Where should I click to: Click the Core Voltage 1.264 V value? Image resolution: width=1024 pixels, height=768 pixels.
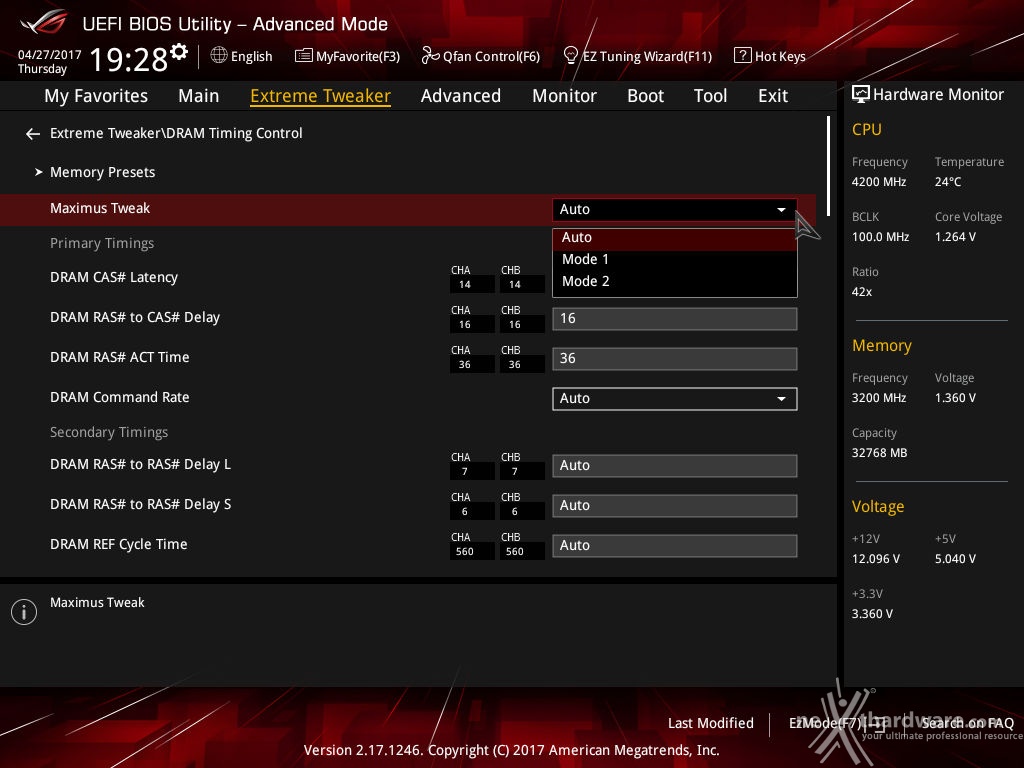coord(955,237)
